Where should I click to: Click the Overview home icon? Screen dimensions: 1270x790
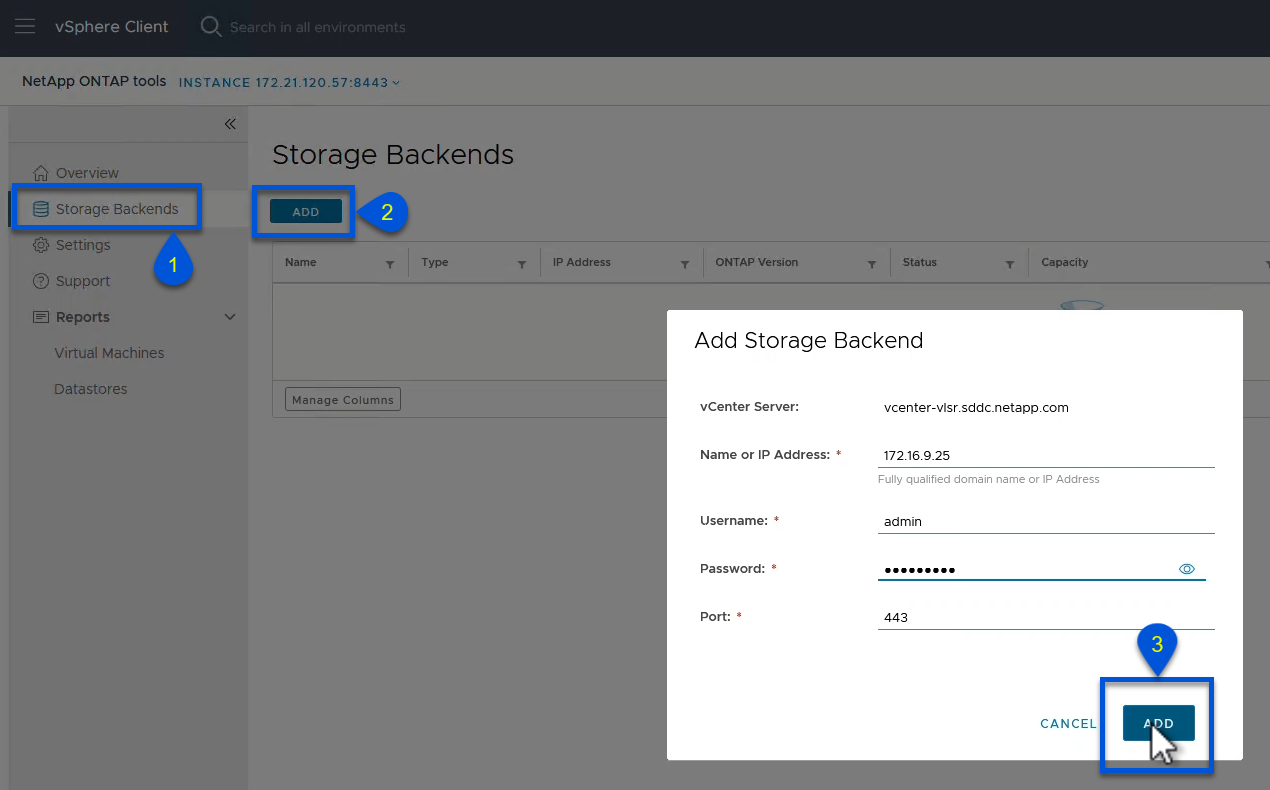pos(41,173)
